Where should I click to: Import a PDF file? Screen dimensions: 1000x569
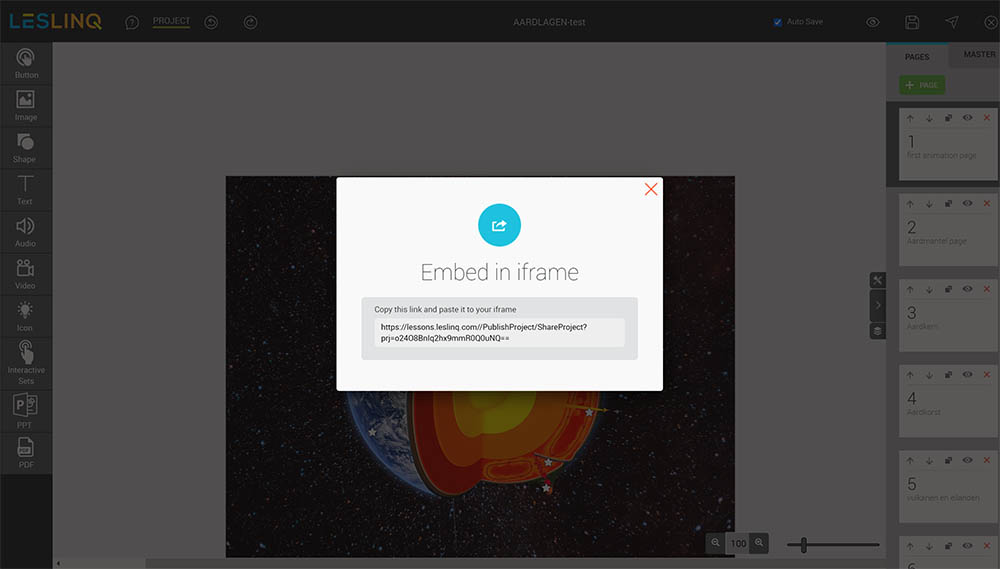26,453
